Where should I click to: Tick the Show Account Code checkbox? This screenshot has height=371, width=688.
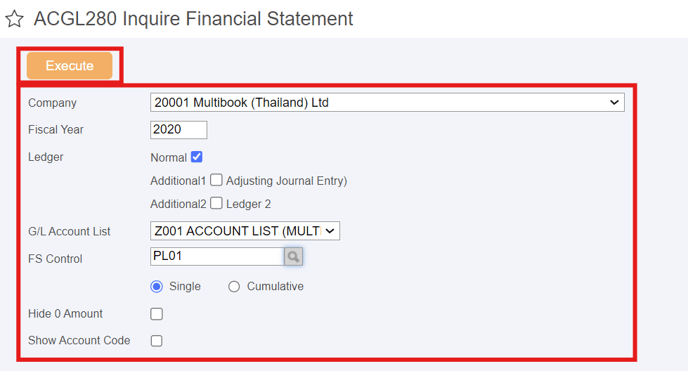click(x=157, y=341)
